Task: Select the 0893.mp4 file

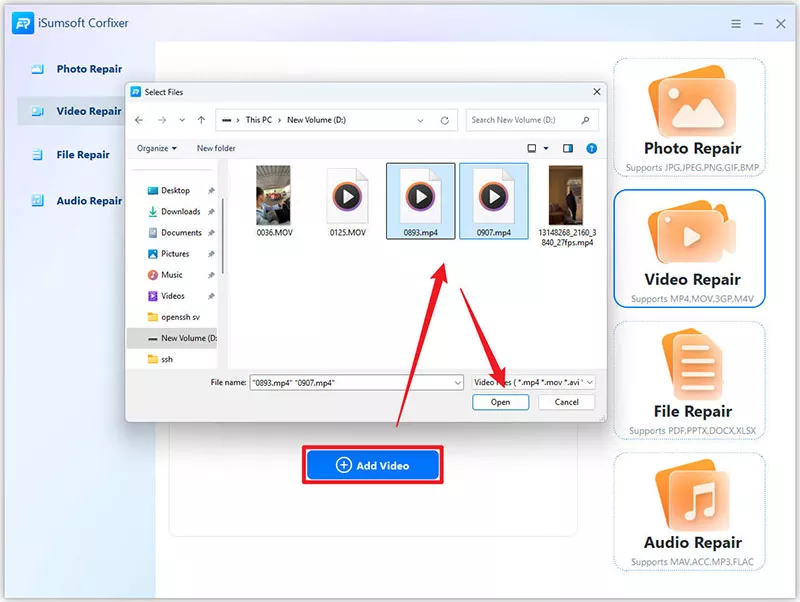Action: point(420,201)
